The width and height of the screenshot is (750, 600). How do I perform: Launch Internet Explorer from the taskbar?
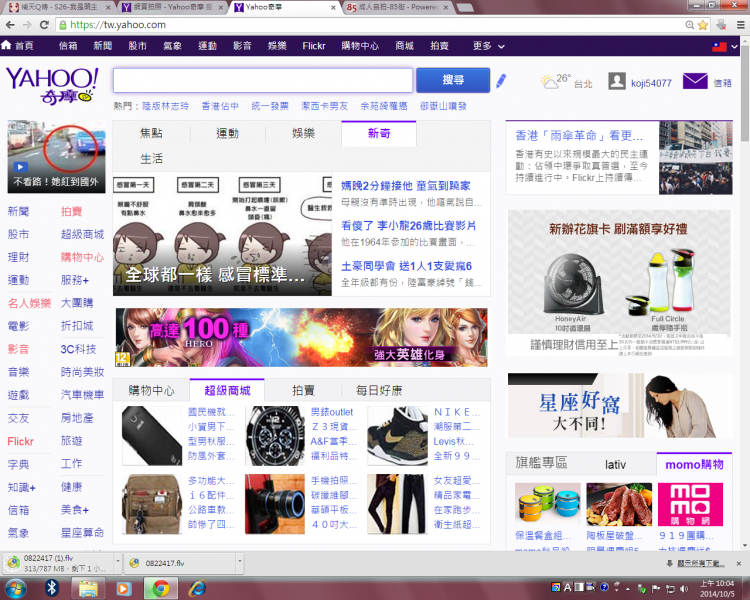tap(197, 587)
